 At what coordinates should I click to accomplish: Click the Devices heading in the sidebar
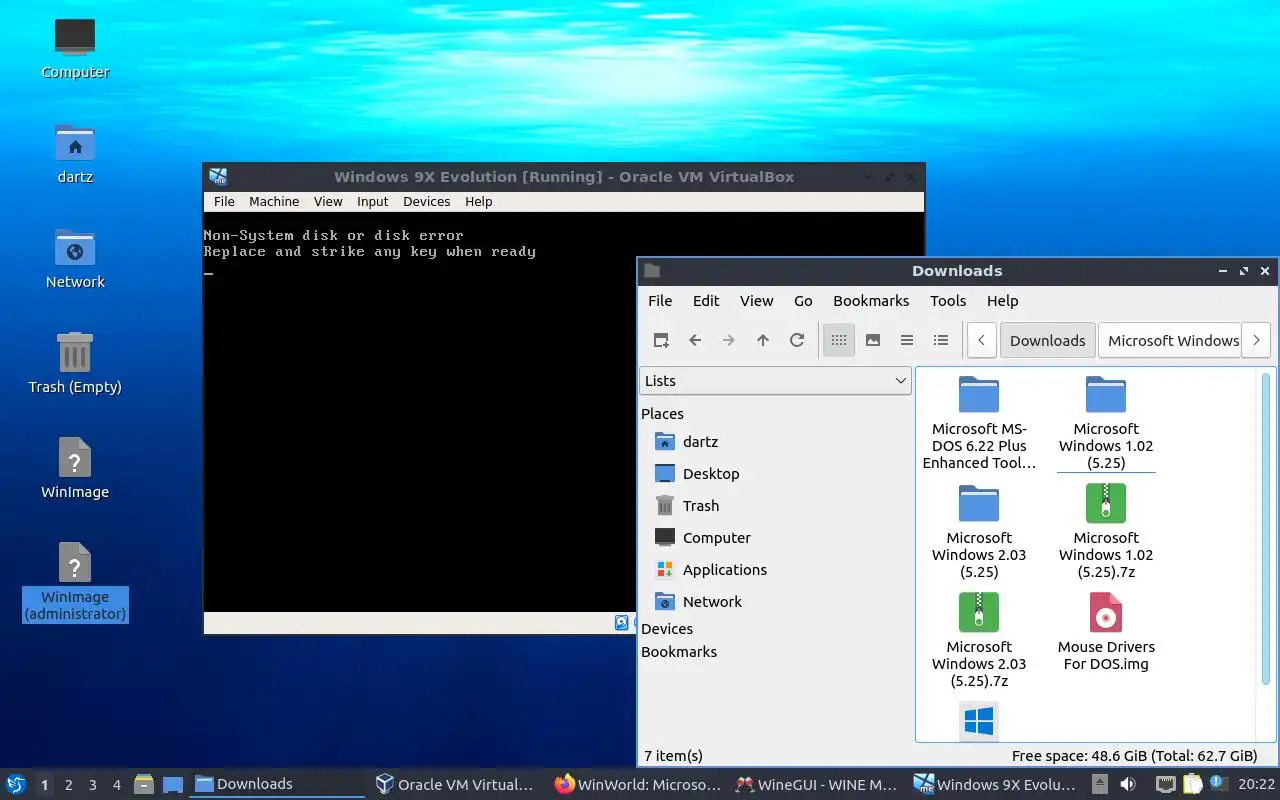(667, 629)
